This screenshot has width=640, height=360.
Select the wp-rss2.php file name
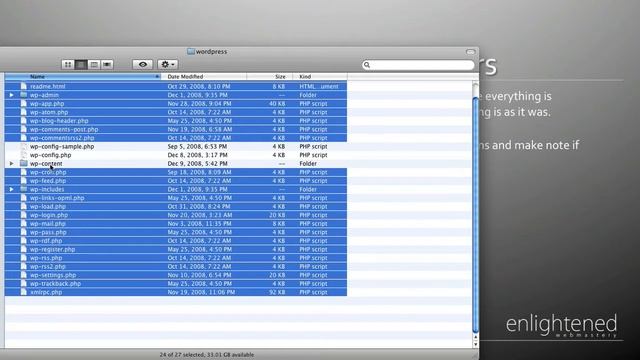(x=47, y=267)
